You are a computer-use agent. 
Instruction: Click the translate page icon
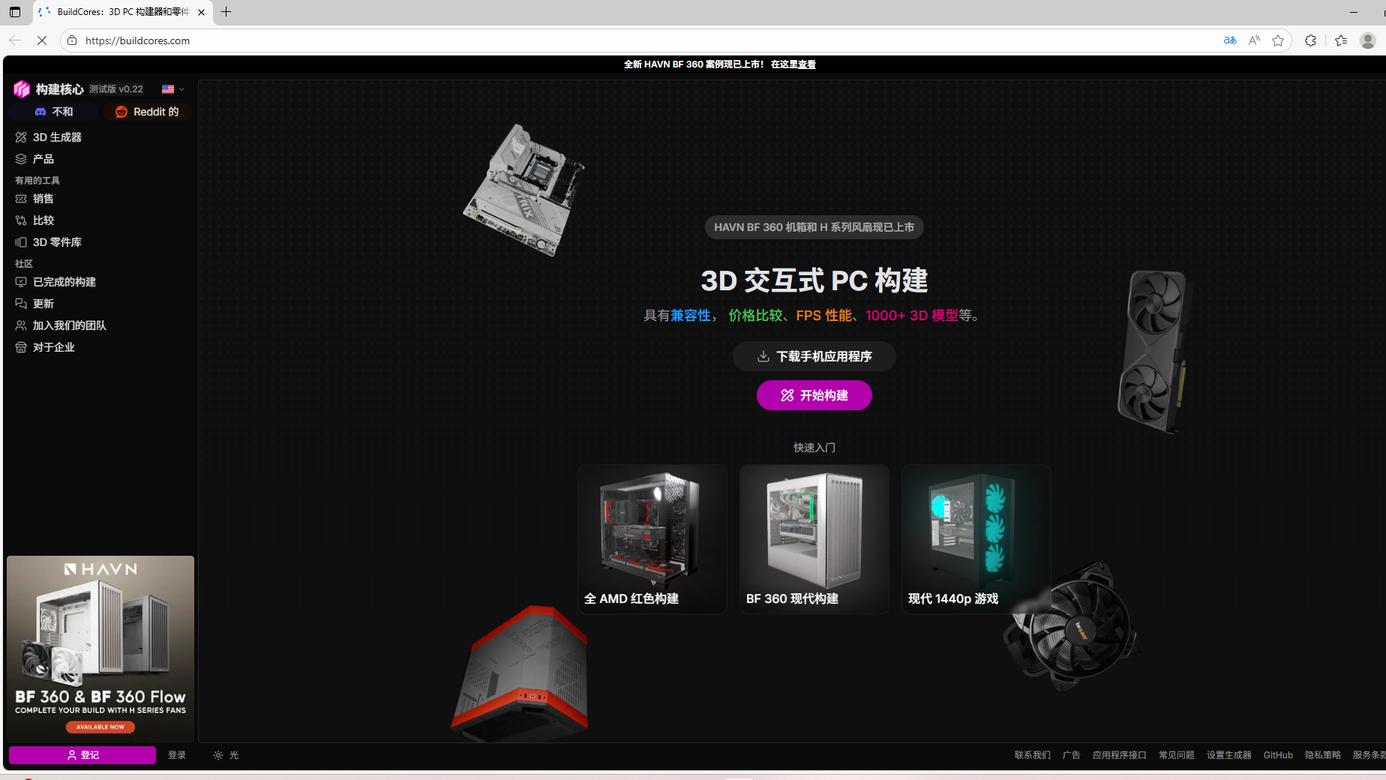(1230, 40)
